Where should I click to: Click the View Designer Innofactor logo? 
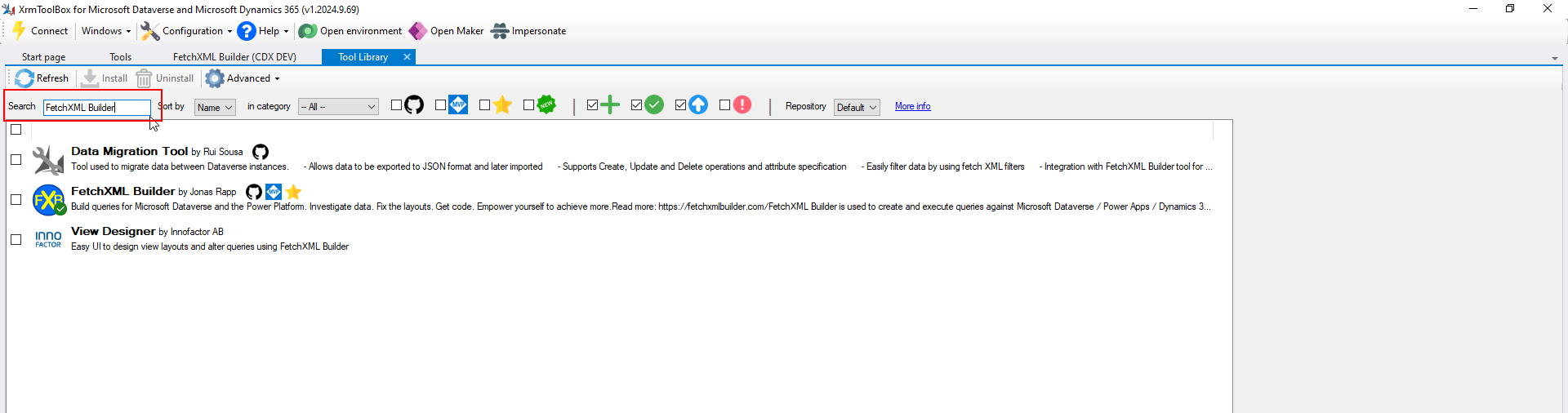pos(48,239)
